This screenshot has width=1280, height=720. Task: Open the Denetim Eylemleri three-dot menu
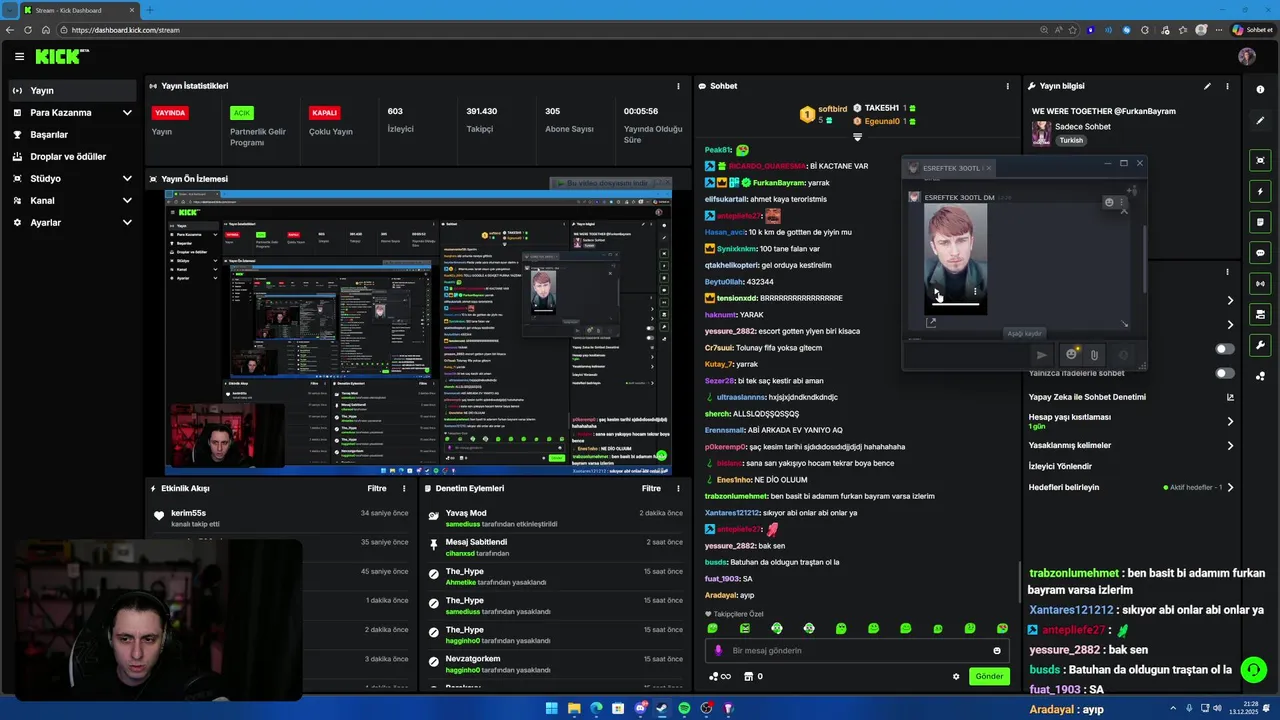pyautogui.click(x=679, y=489)
